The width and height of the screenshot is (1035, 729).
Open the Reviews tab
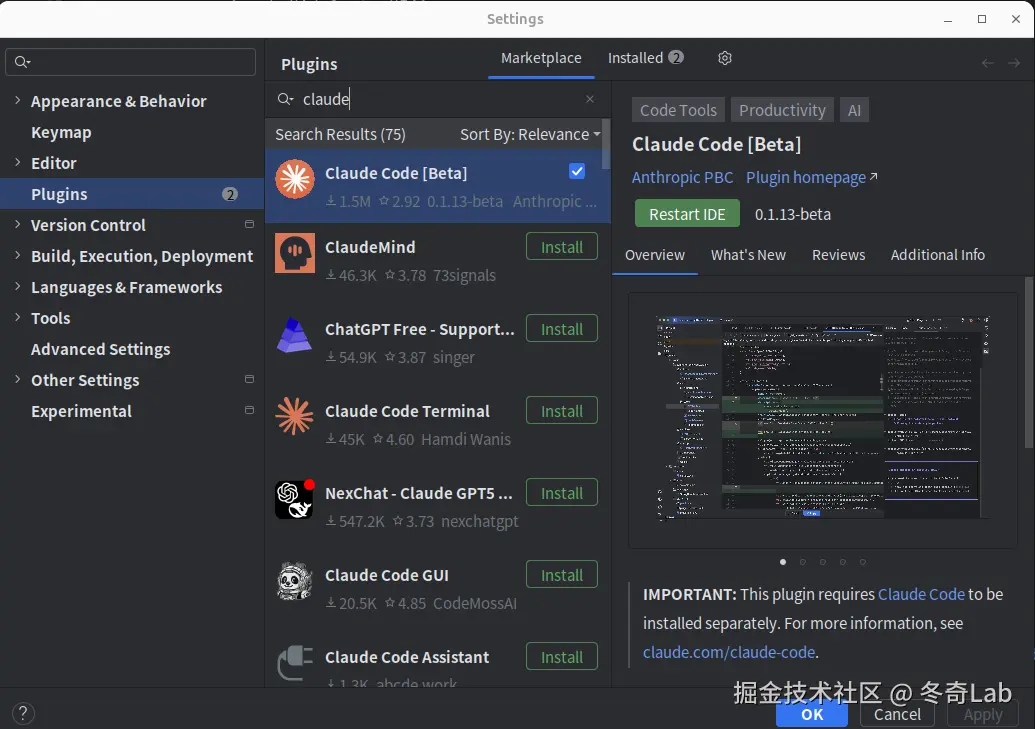click(x=838, y=255)
